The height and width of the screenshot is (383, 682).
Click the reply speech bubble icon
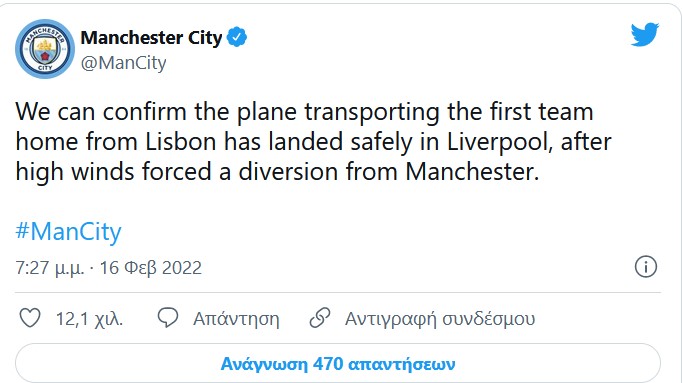tap(168, 318)
